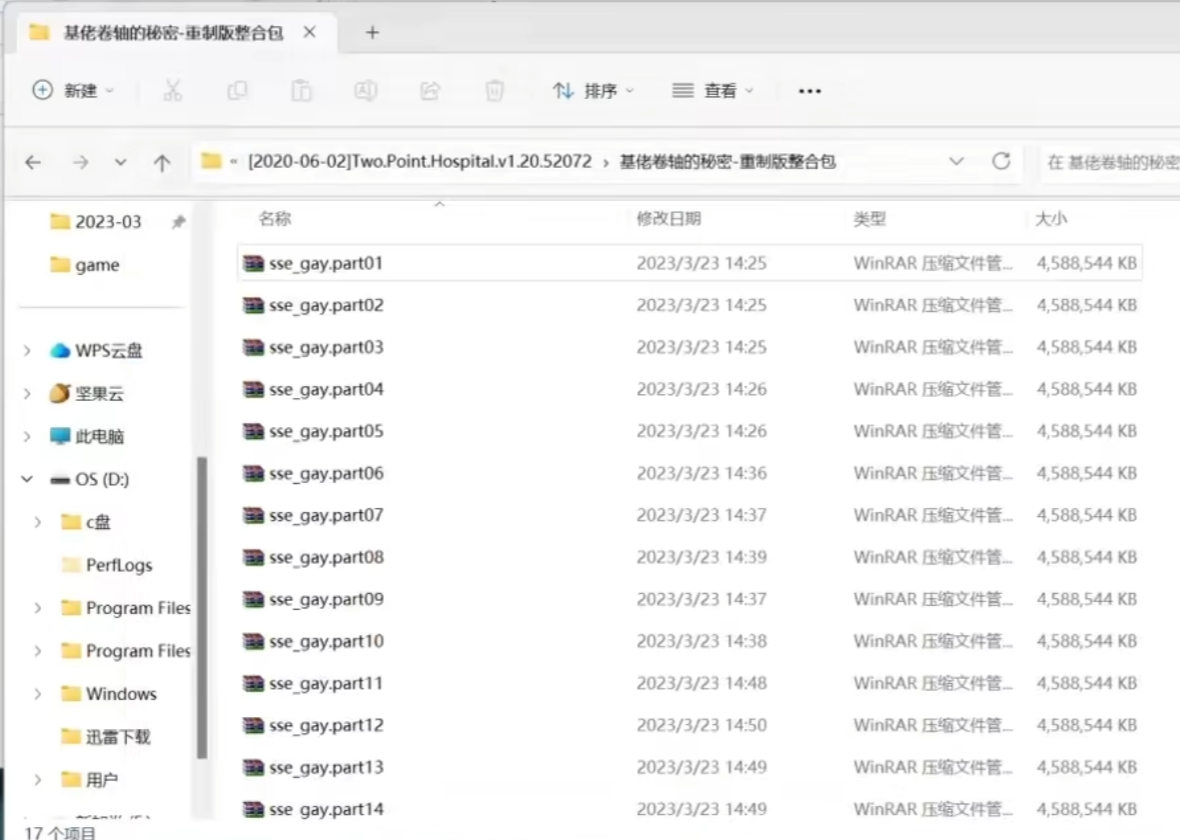
Task: Expand the 此电脑 tree node
Action: click(27, 436)
